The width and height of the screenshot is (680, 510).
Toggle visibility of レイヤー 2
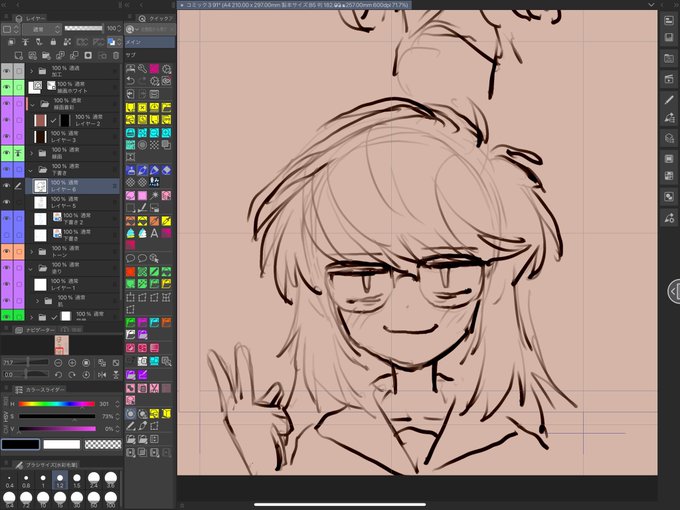7,120
